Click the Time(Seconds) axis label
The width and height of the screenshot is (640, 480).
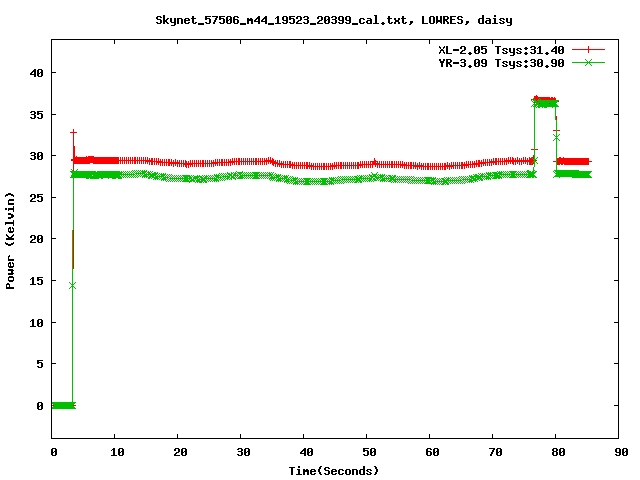(334, 471)
